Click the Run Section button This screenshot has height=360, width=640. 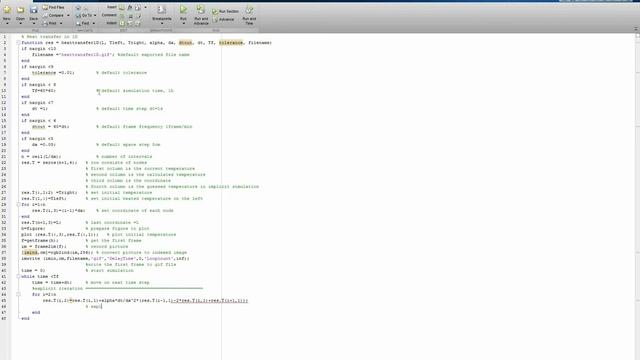tap(225, 11)
